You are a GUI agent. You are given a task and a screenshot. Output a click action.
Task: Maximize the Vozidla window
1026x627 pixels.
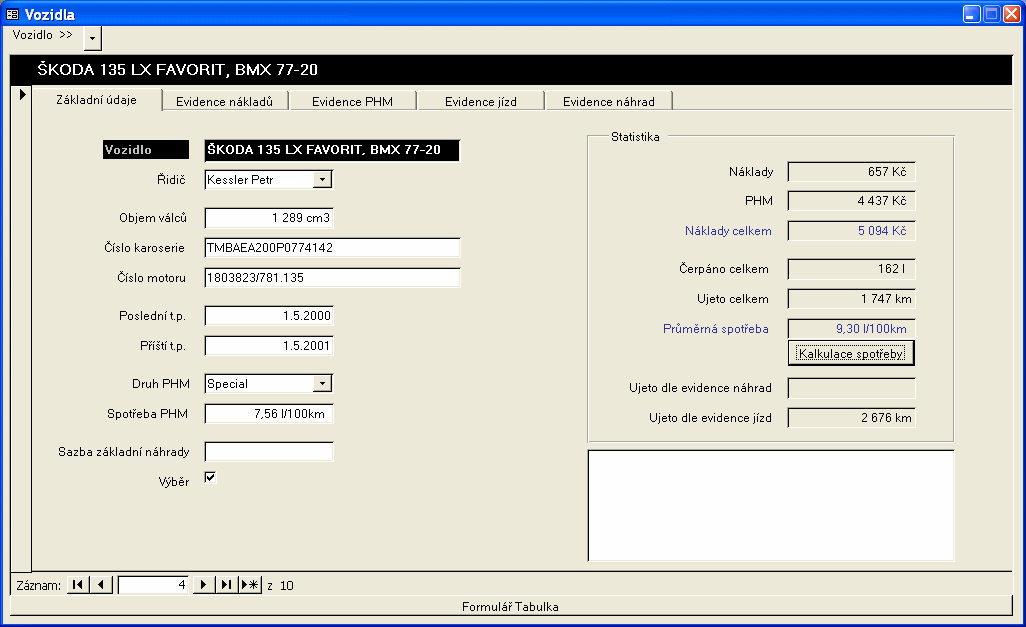[990, 14]
